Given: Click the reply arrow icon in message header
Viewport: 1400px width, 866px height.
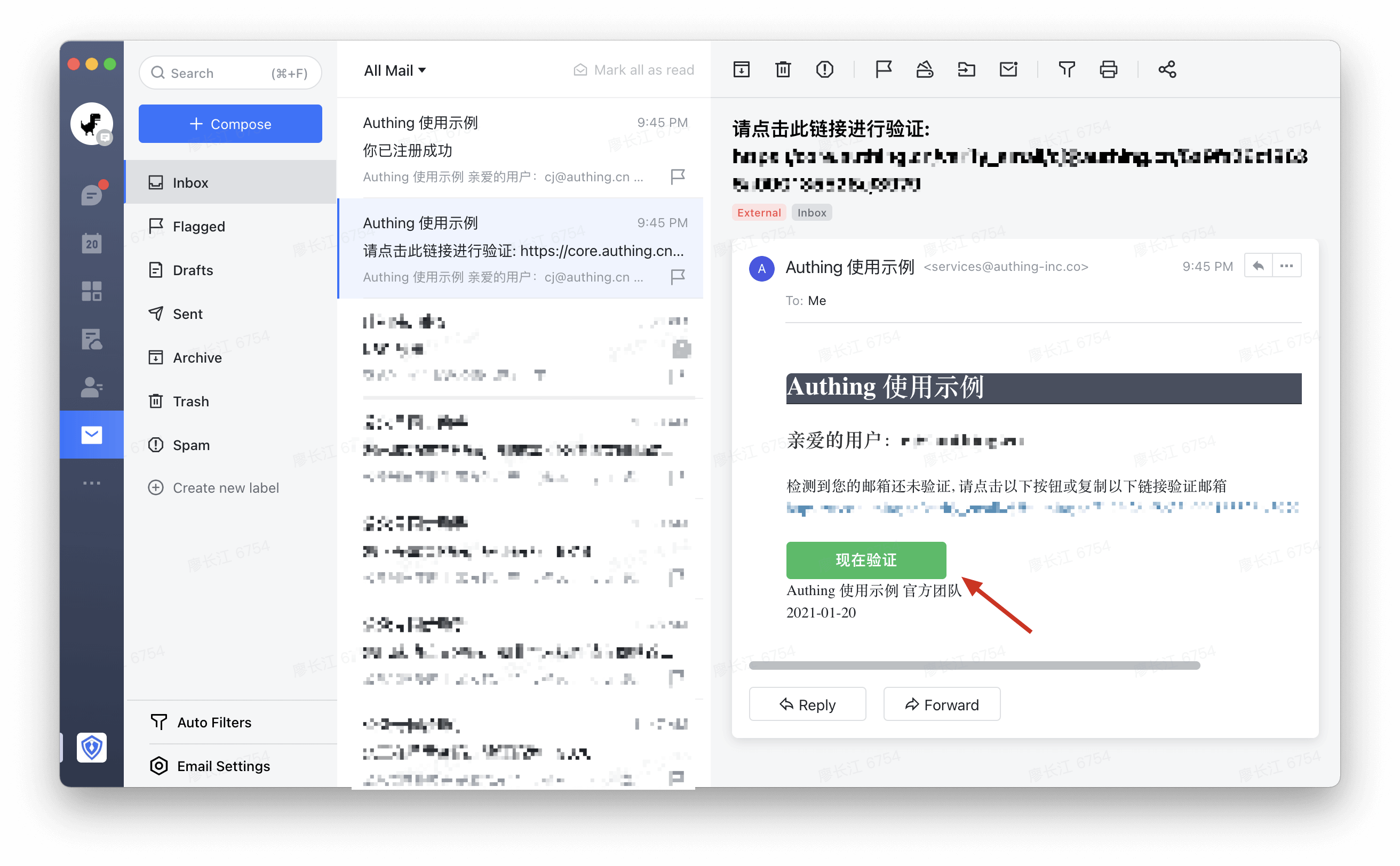Looking at the screenshot, I should tap(1258, 266).
